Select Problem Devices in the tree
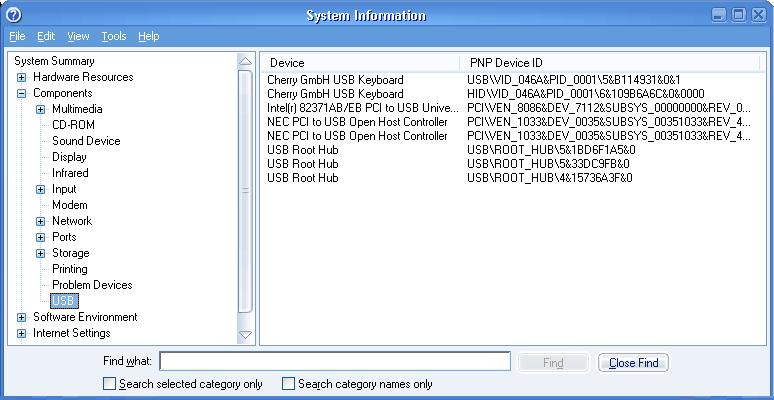This screenshot has width=774, height=400. tap(92, 285)
